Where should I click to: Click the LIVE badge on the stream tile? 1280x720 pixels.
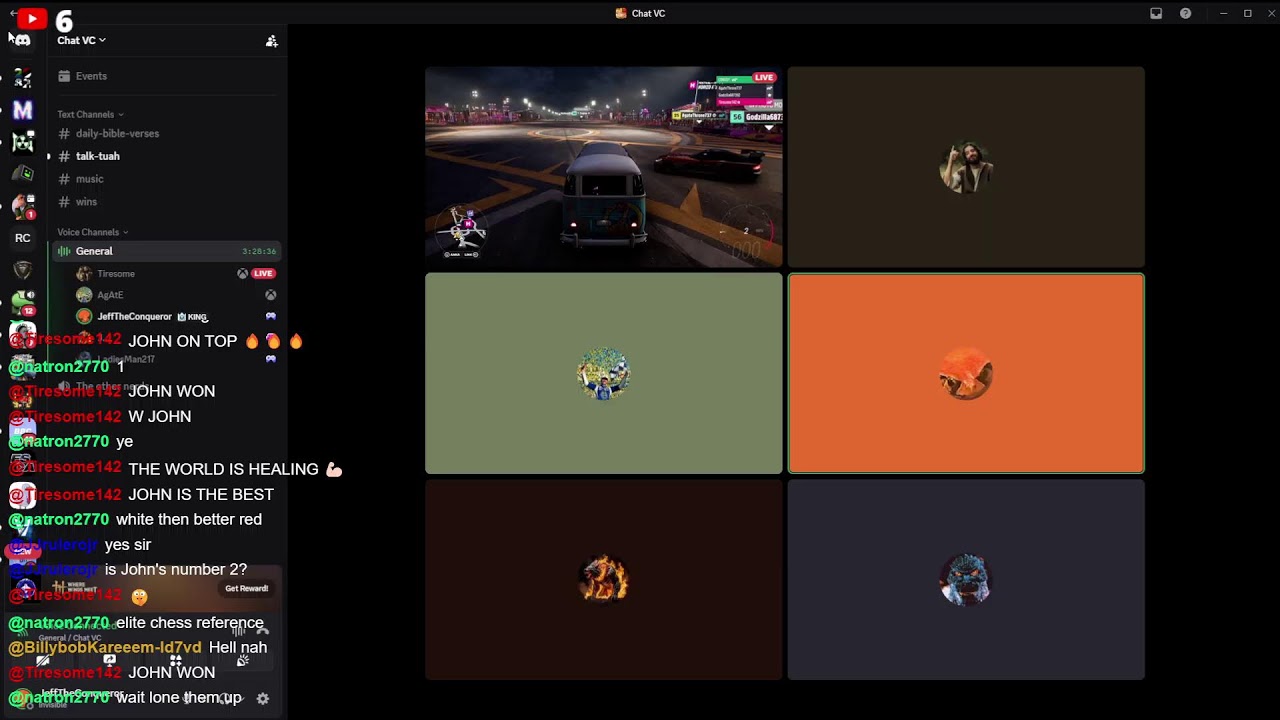[765, 77]
